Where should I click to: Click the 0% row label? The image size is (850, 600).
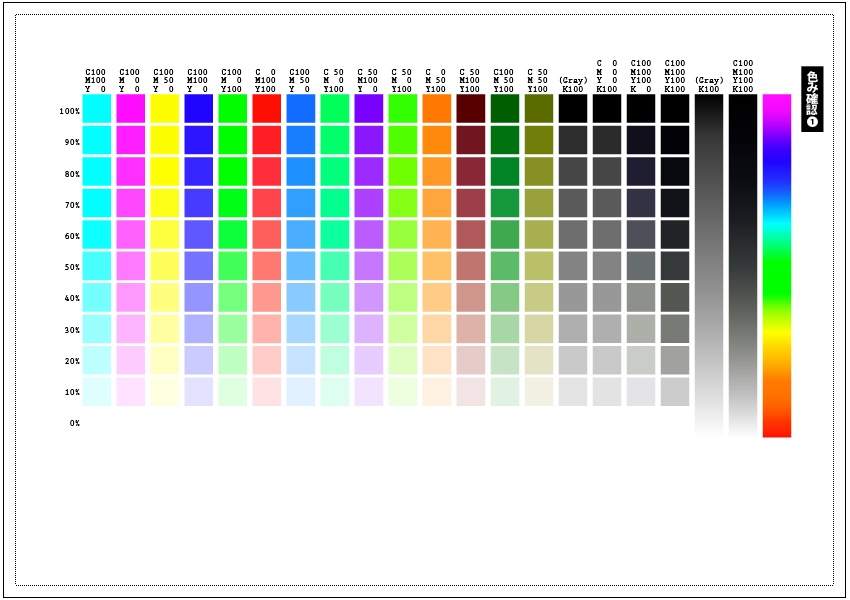(75, 423)
